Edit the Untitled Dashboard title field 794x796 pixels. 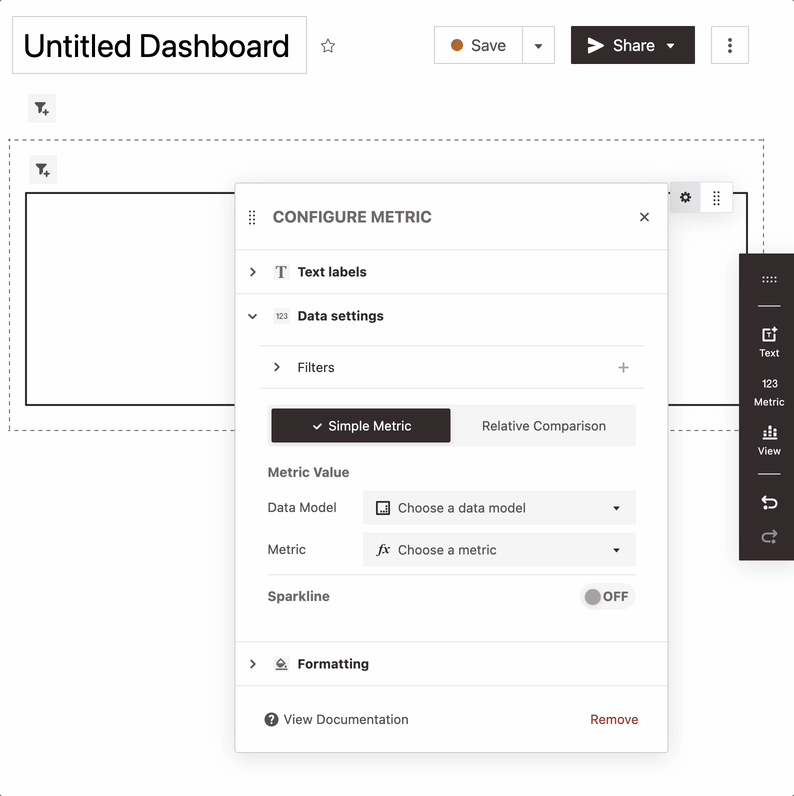pyautogui.click(x=159, y=45)
